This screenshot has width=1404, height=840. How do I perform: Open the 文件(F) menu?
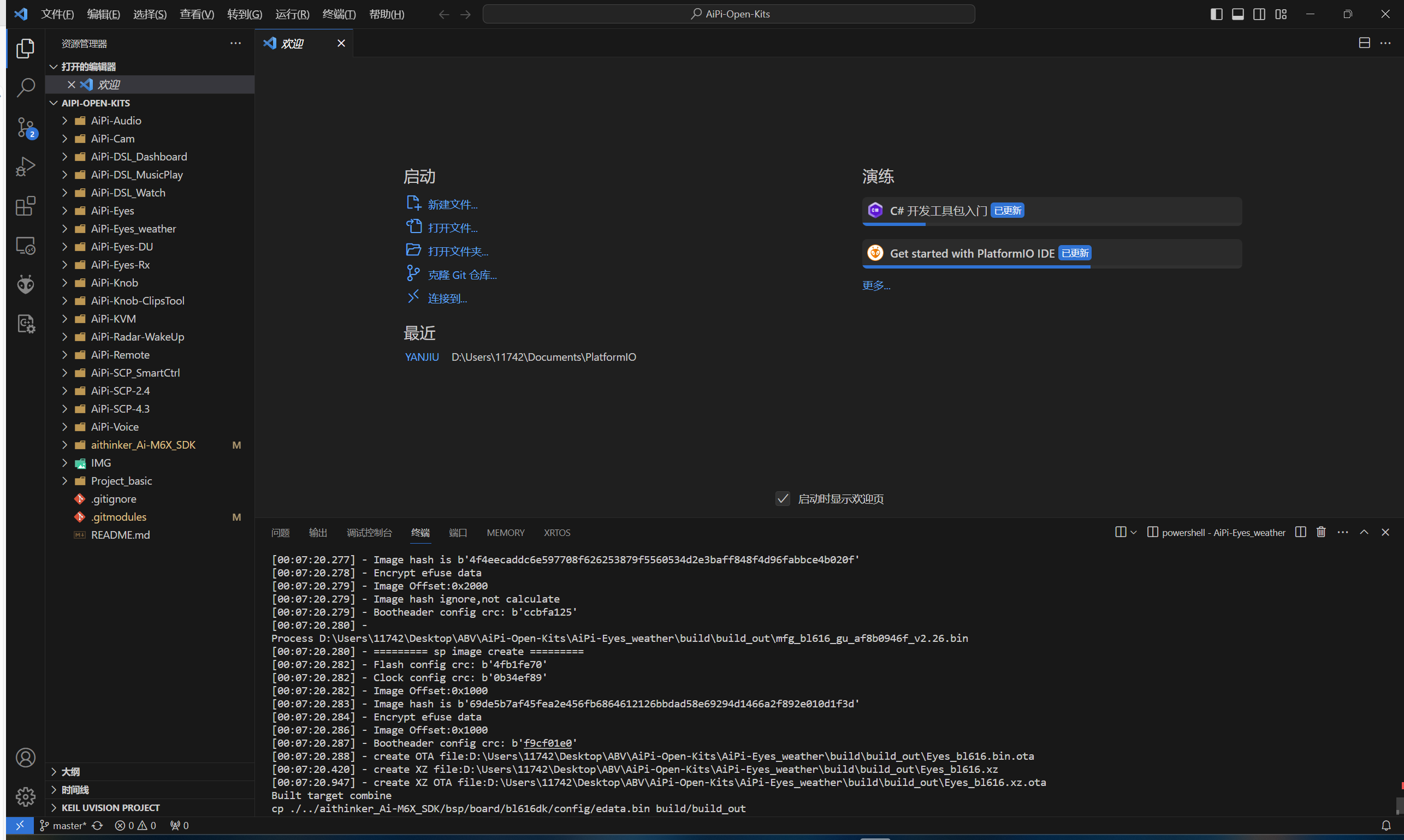tap(57, 14)
